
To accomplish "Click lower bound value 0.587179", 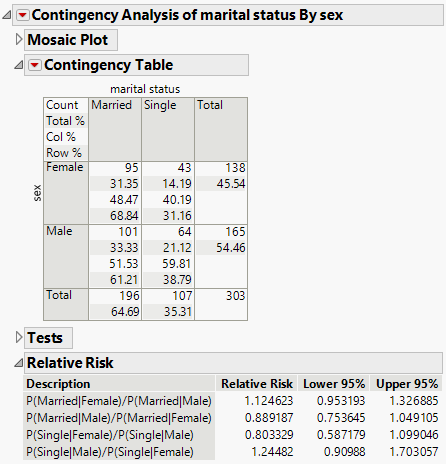I will click(x=341, y=435).
